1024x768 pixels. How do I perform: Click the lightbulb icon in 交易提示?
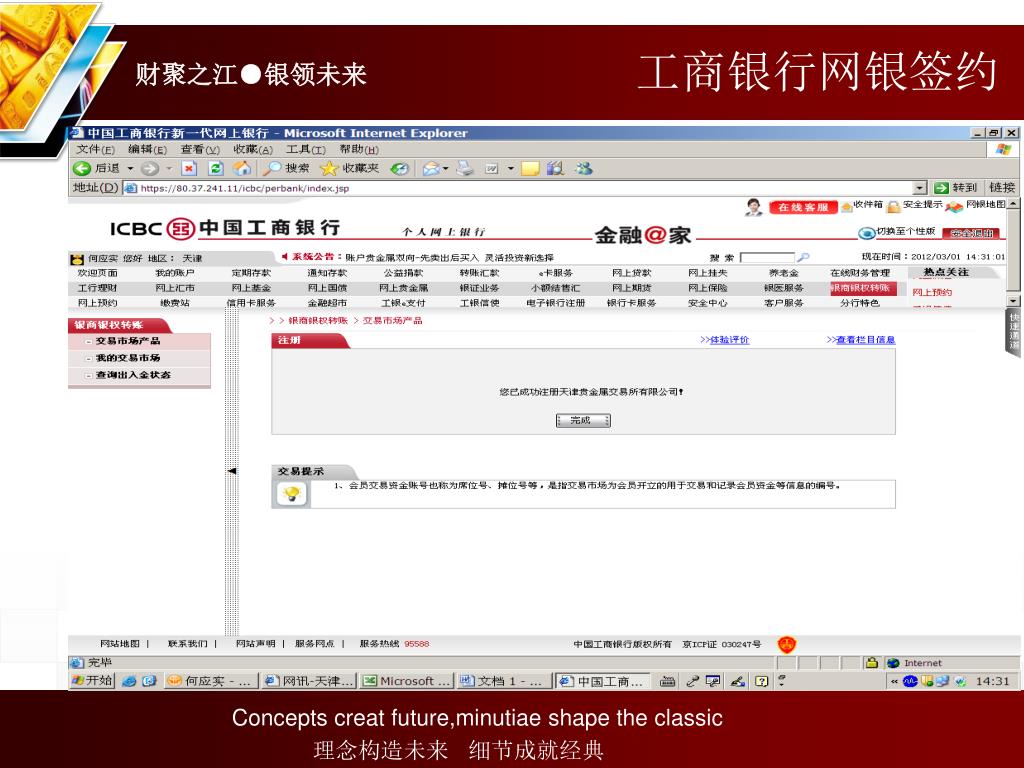(x=291, y=493)
